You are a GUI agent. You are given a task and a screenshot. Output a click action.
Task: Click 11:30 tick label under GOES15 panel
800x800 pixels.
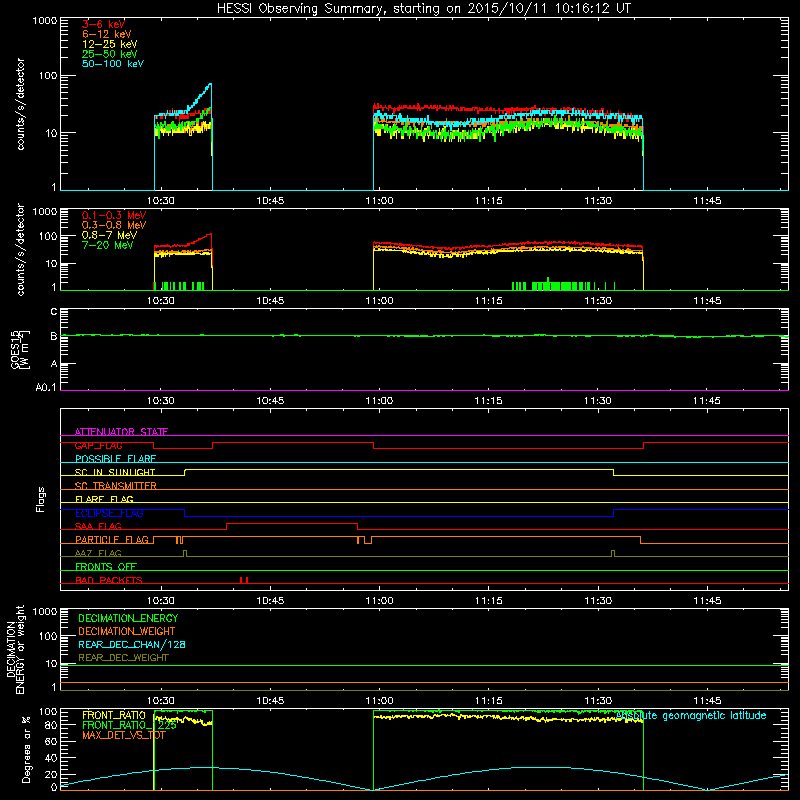pyautogui.click(x=598, y=401)
